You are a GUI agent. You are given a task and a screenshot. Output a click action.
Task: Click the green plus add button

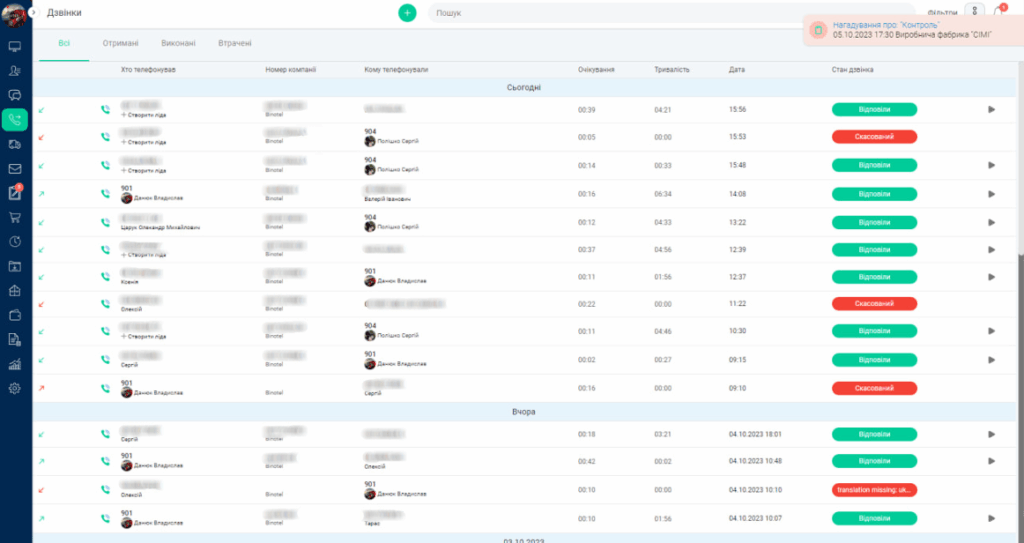(x=407, y=13)
